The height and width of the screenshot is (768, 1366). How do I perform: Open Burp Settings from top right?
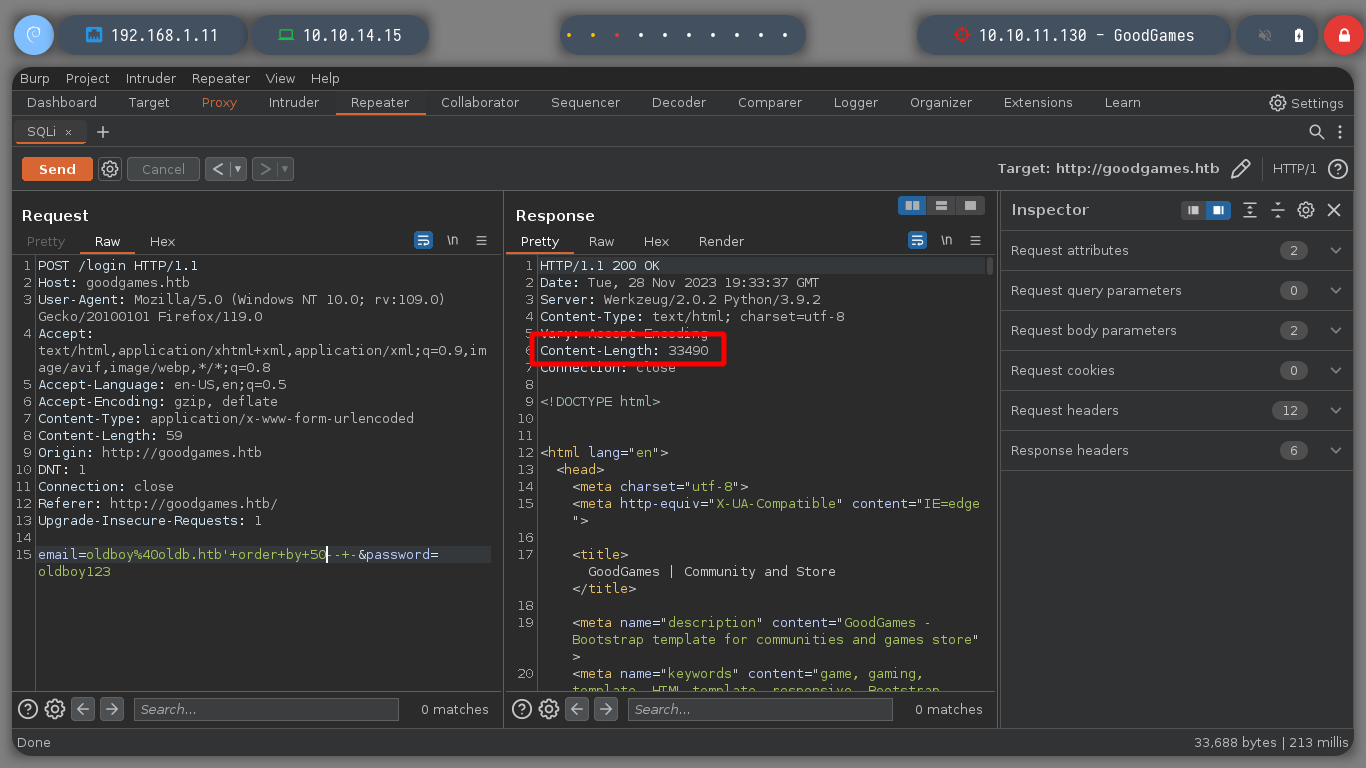1307,103
